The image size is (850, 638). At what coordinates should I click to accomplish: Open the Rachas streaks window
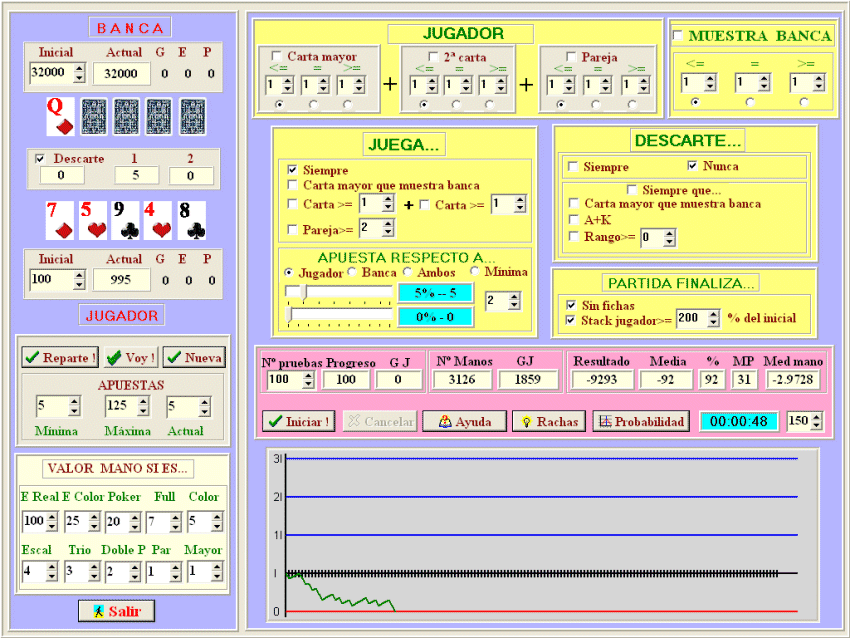point(548,422)
